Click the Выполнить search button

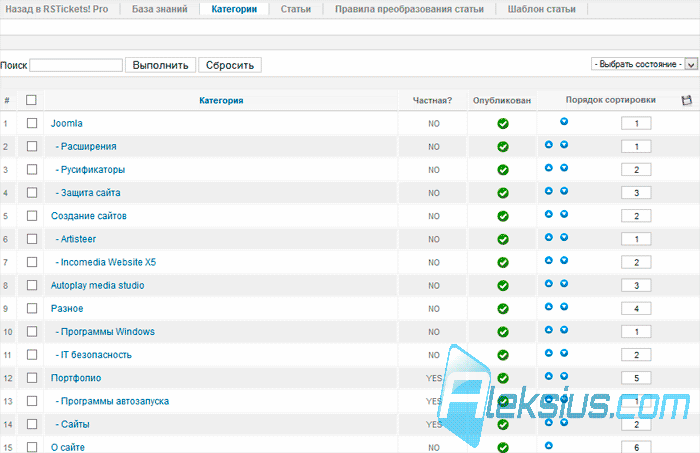point(160,65)
